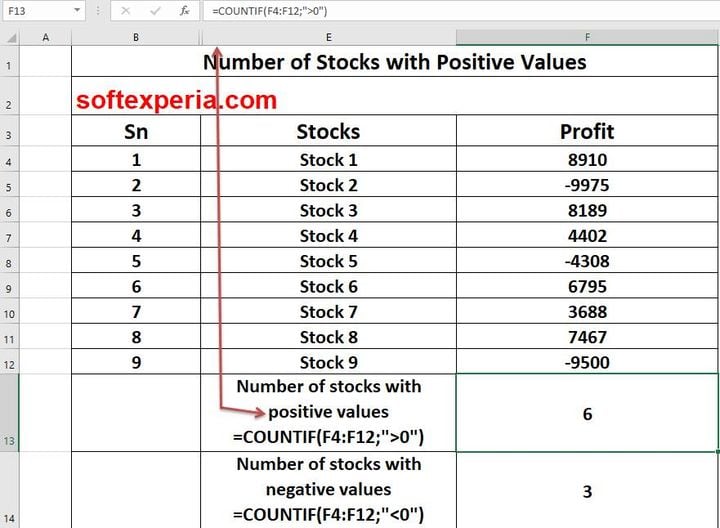Image resolution: width=720 pixels, height=528 pixels.
Task: Select row 3 header
Action: click(10, 133)
